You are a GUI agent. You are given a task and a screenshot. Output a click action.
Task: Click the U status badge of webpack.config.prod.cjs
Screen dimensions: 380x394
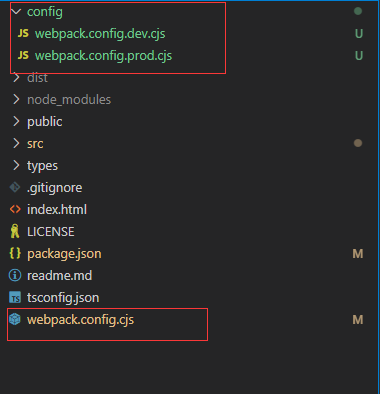pos(359,56)
